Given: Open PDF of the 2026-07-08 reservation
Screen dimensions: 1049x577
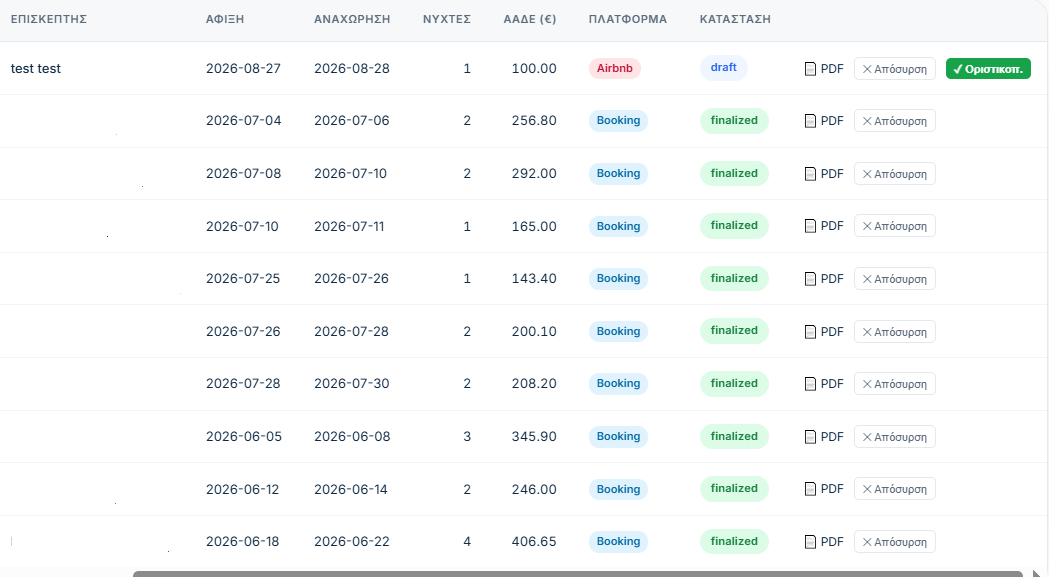Looking at the screenshot, I should pos(824,173).
